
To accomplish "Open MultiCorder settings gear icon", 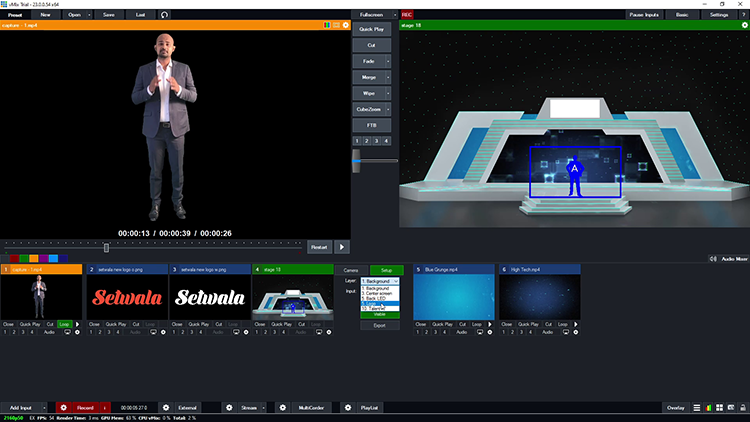I will (x=282, y=408).
